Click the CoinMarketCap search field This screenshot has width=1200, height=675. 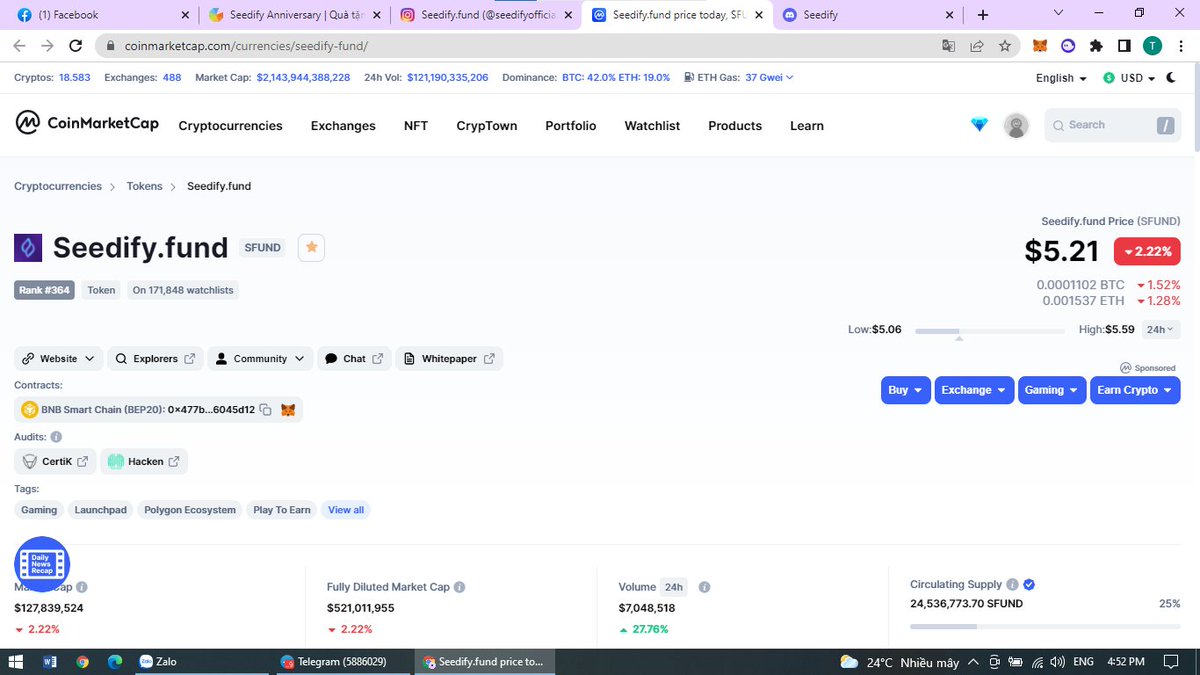[1112, 125]
